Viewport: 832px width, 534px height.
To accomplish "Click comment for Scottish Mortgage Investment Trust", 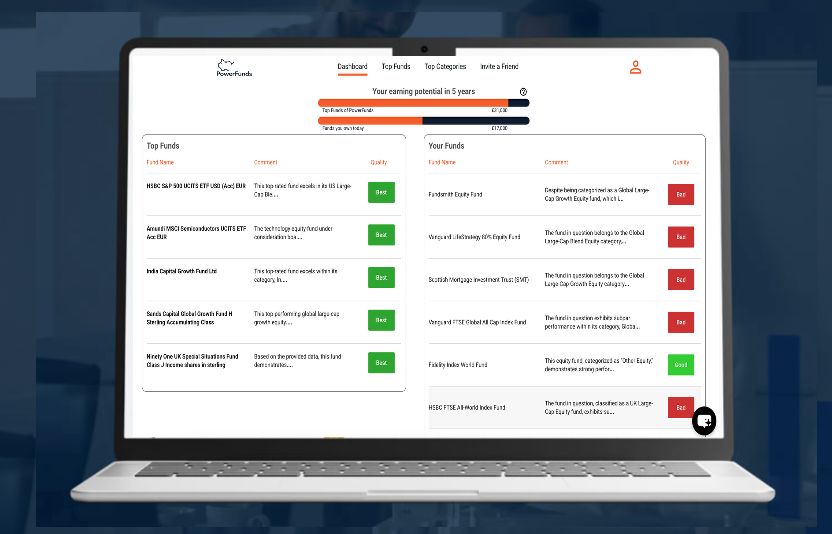I will point(594,280).
